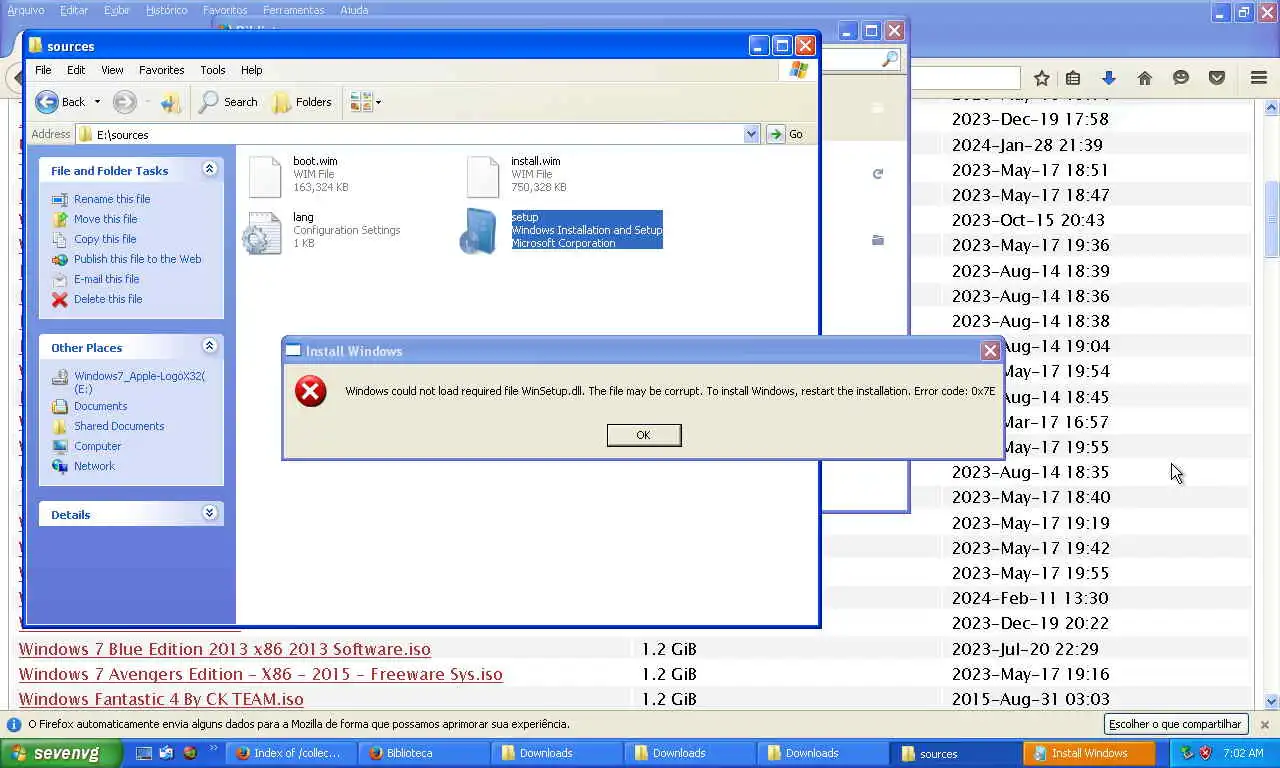Screen dimensions: 1280x768
Task: Open the Help menu in sources window
Action: [252, 70]
